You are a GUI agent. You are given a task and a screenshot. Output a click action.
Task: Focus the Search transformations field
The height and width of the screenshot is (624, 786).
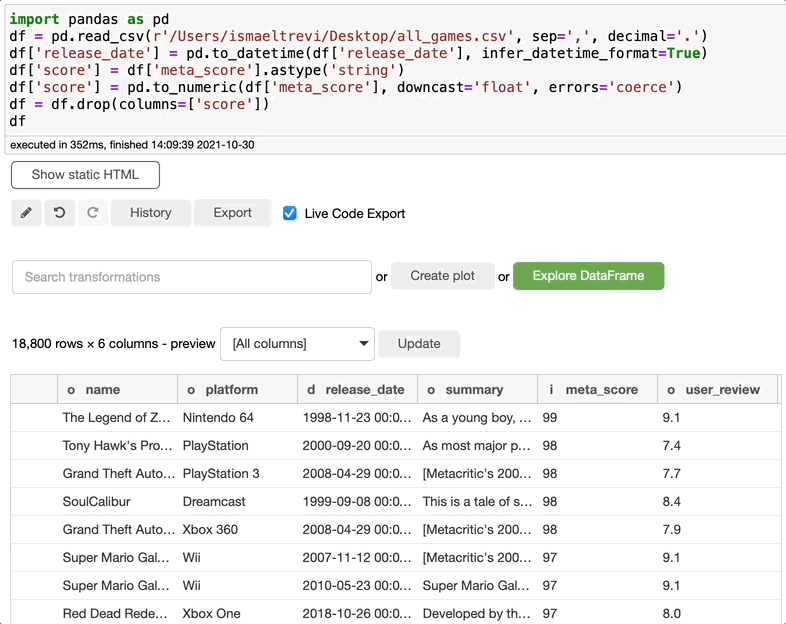coord(191,277)
